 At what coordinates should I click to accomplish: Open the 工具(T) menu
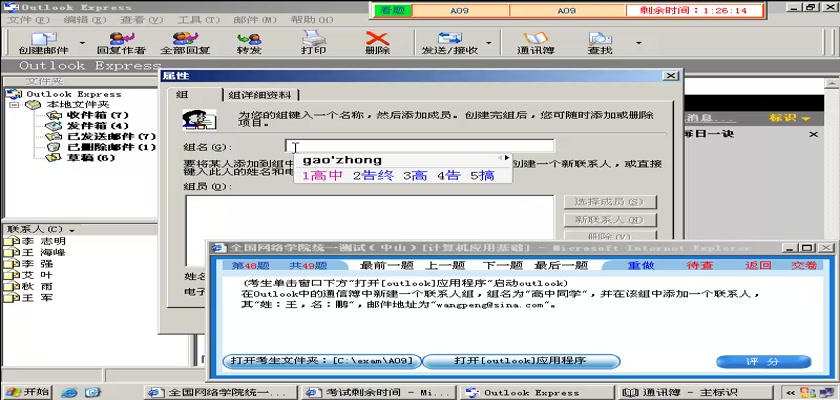[198, 20]
